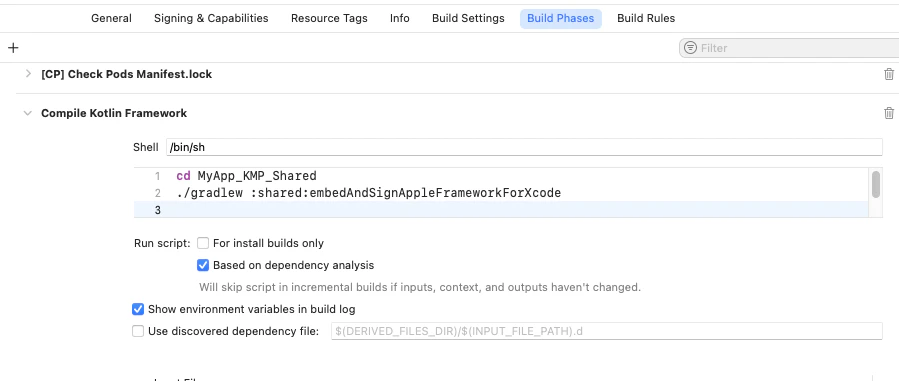Viewport: 899px width, 381px height.
Task: Switch to the Info tab
Action: [400, 18]
